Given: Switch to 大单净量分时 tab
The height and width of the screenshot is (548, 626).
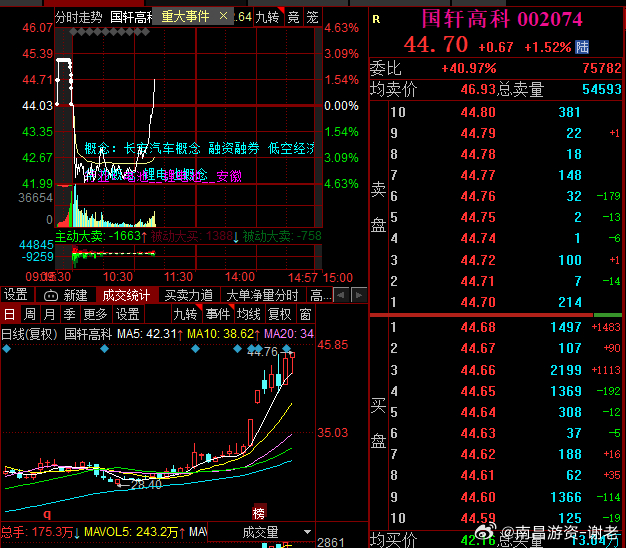Looking at the screenshot, I should (x=262, y=295).
